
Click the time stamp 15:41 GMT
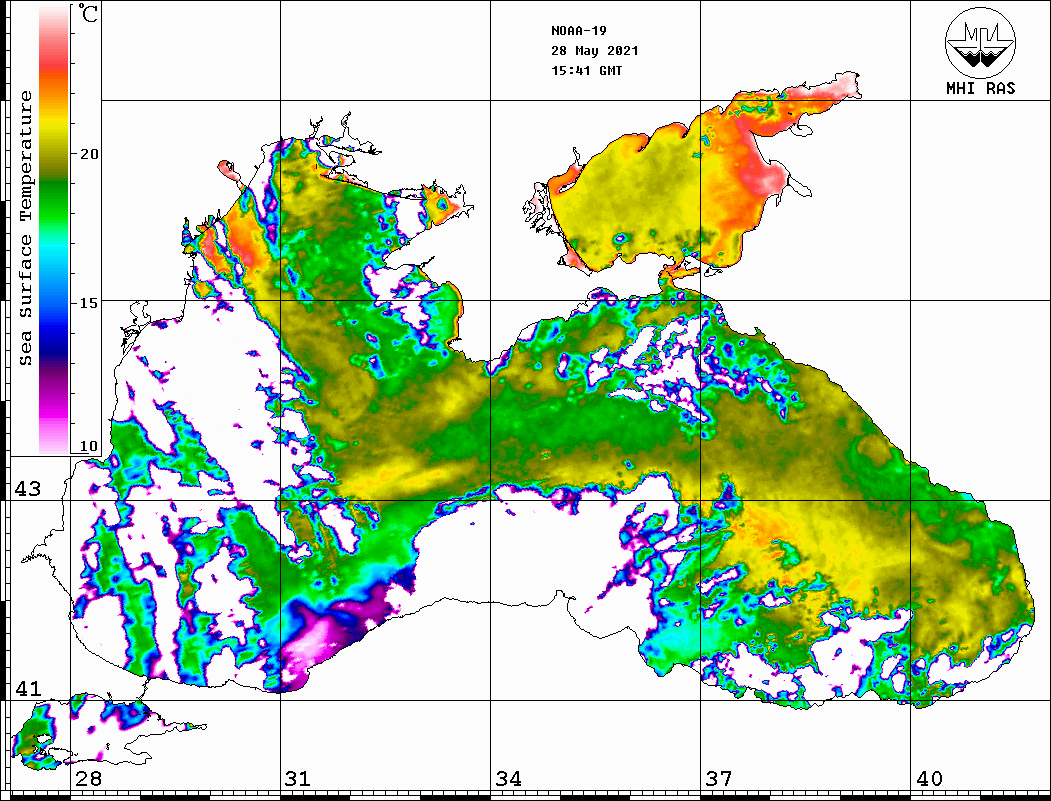tap(586, 71)
